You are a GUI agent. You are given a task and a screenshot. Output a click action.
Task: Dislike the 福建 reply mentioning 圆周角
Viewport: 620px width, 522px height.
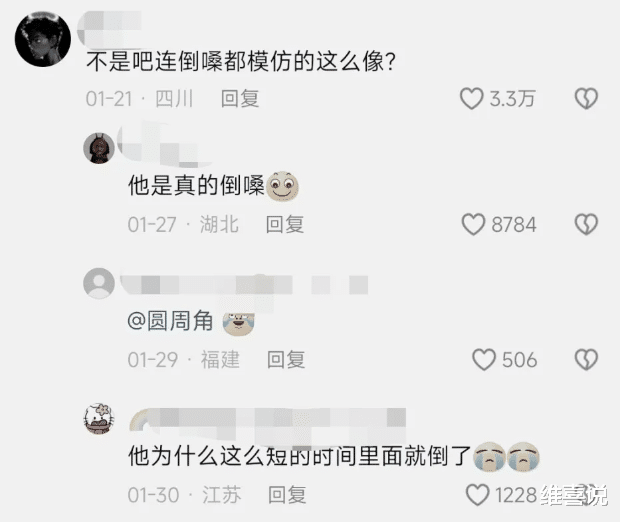point(586,359)
